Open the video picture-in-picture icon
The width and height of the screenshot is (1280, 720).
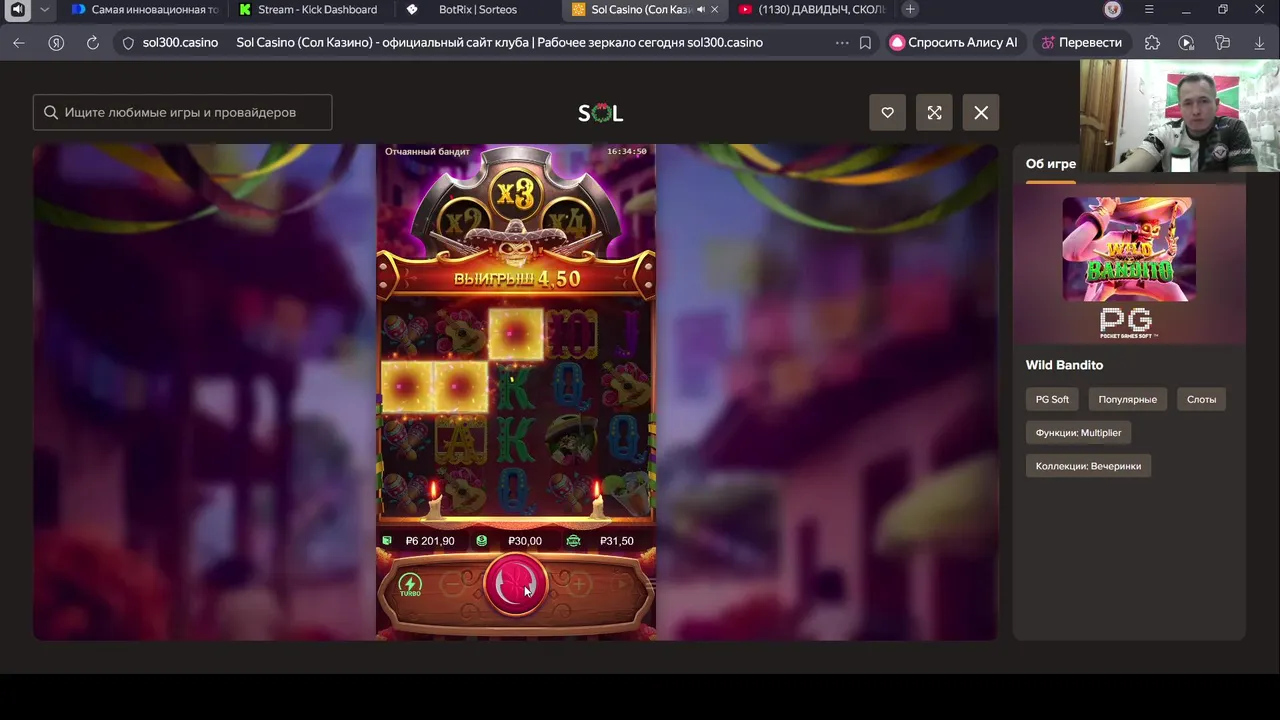pos(1187,43)
